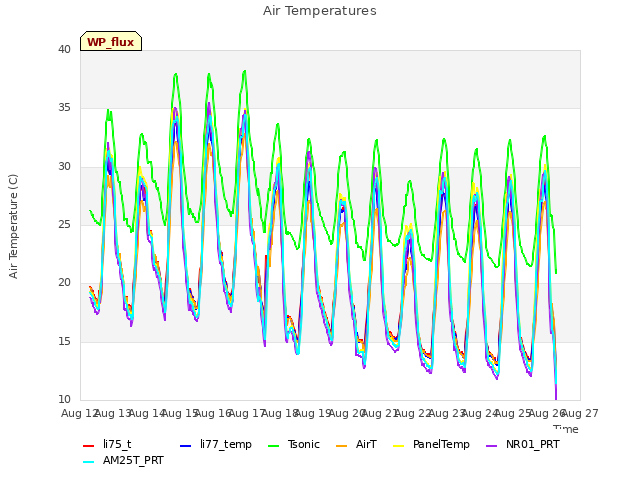Click the Air Temperature (C) axis label
Image resolution: width=640 pixels, height=480 pixels.
click(13, 227)
